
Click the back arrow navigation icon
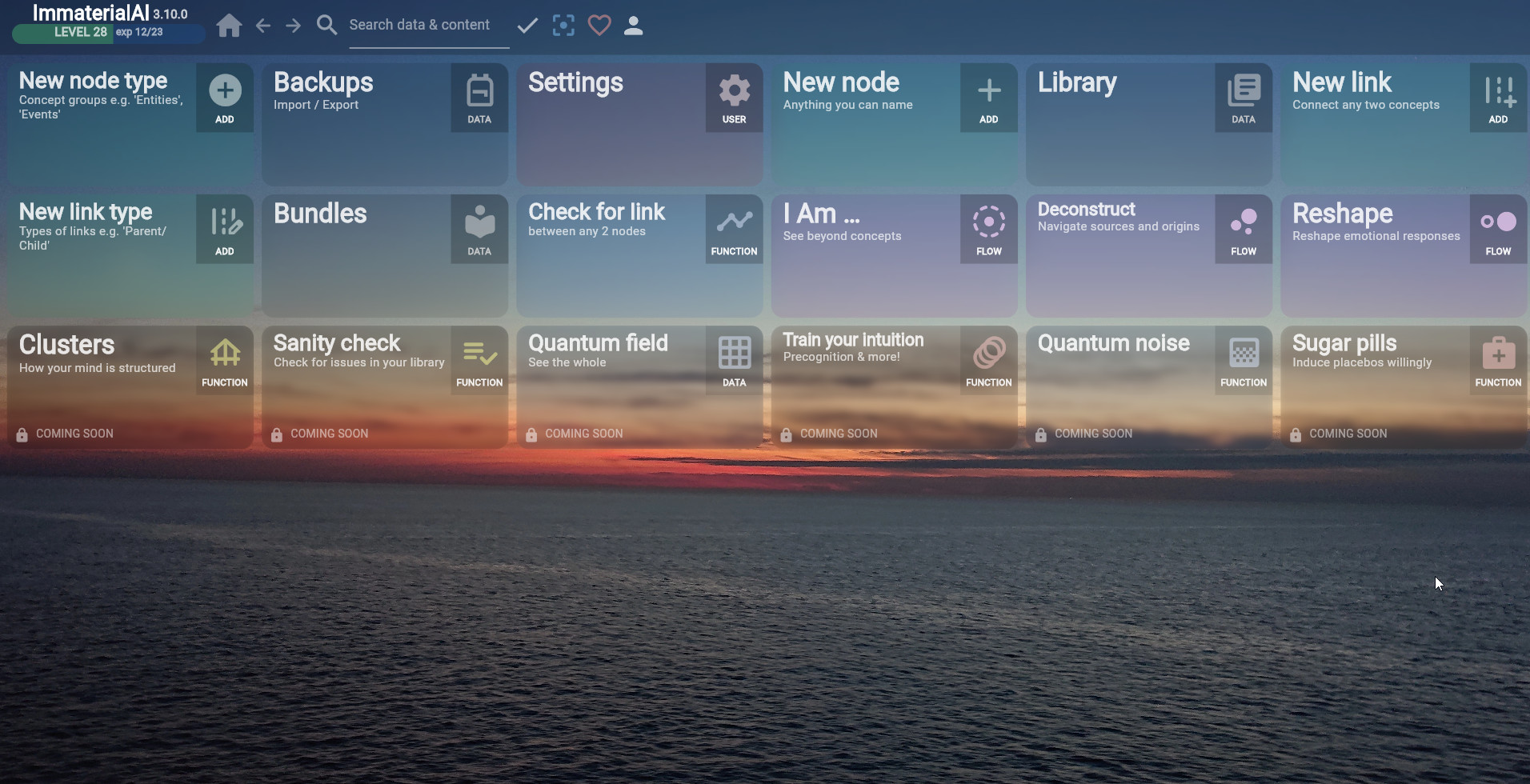click(262, 25)
